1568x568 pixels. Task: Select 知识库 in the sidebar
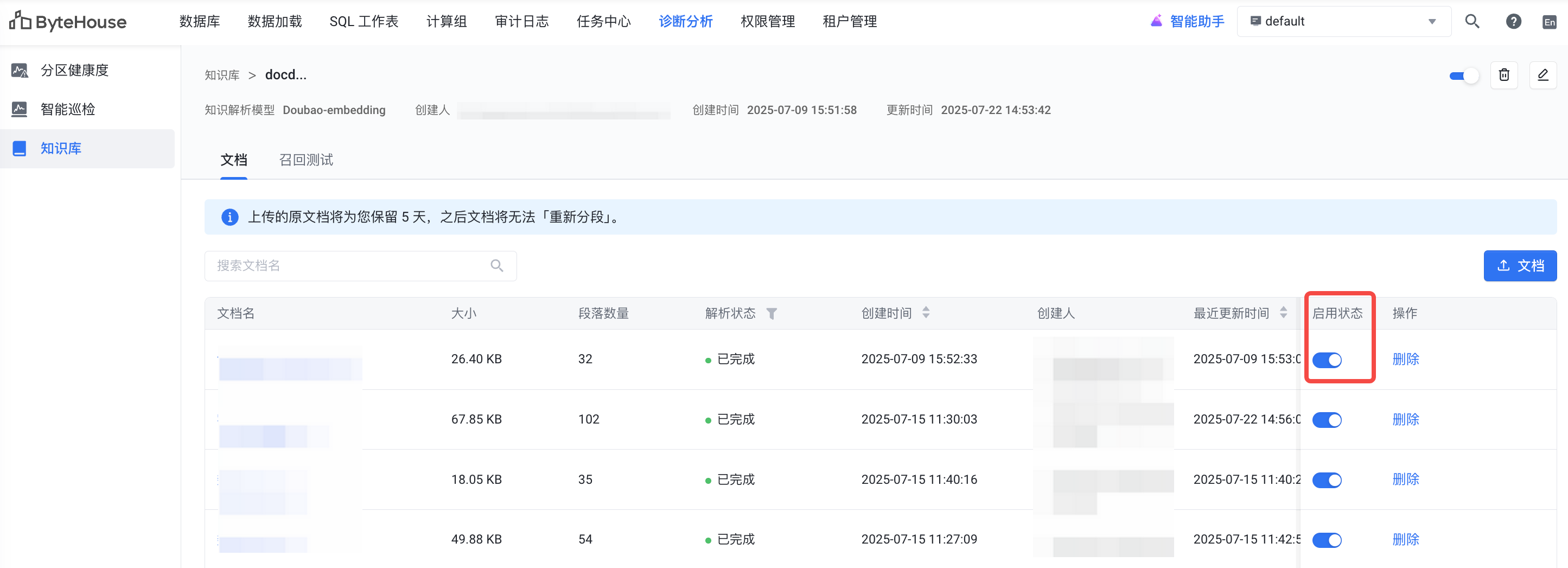(87, 149)
